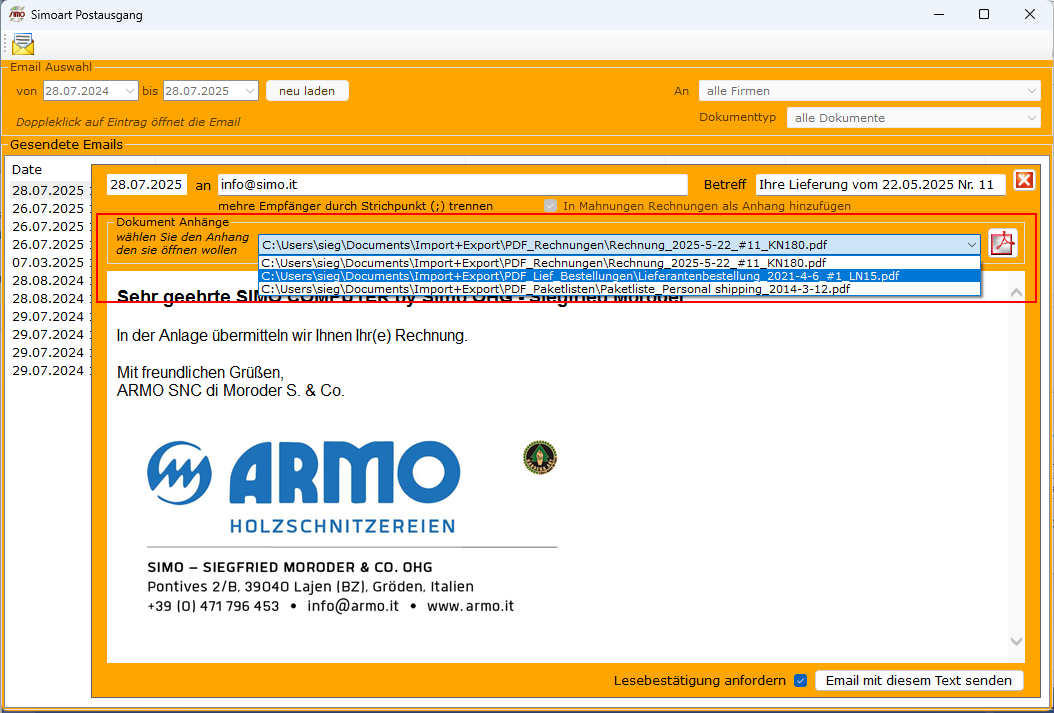
Task: Click into the Betreff subject field
Action: coord(879,185)
